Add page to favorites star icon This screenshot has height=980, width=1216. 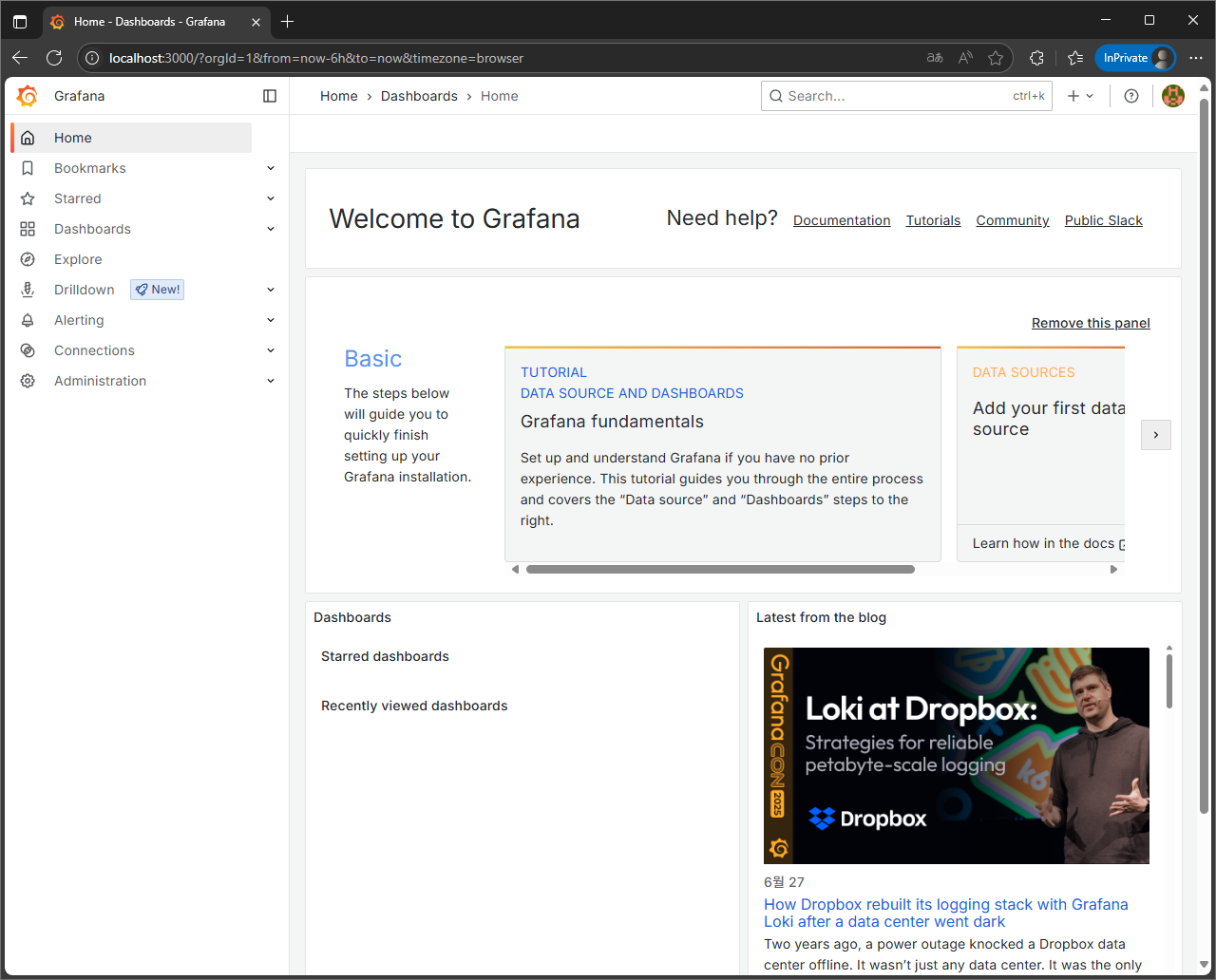pyautogui.click(x=996, y=58)
